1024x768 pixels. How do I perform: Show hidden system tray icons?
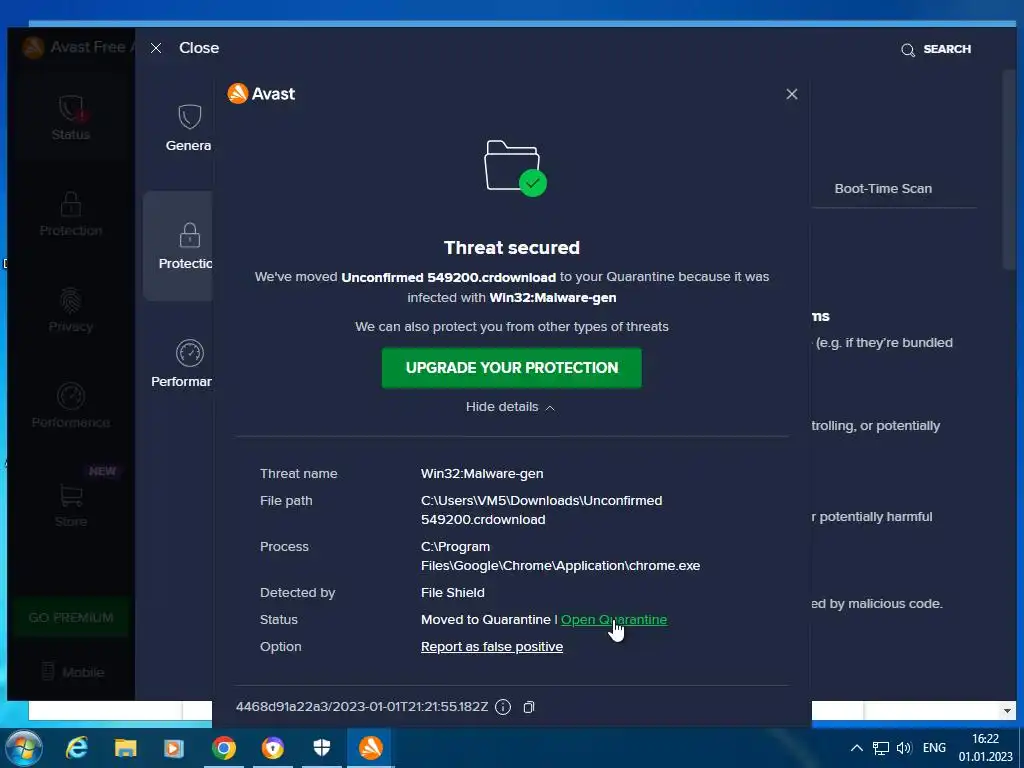[x=857, y=748]
